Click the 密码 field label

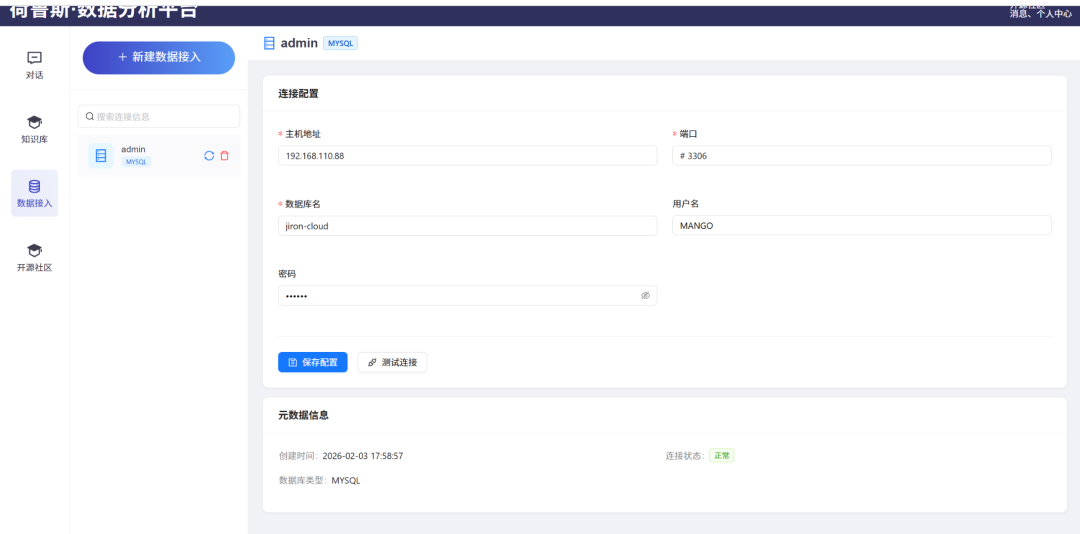point(287,274)
